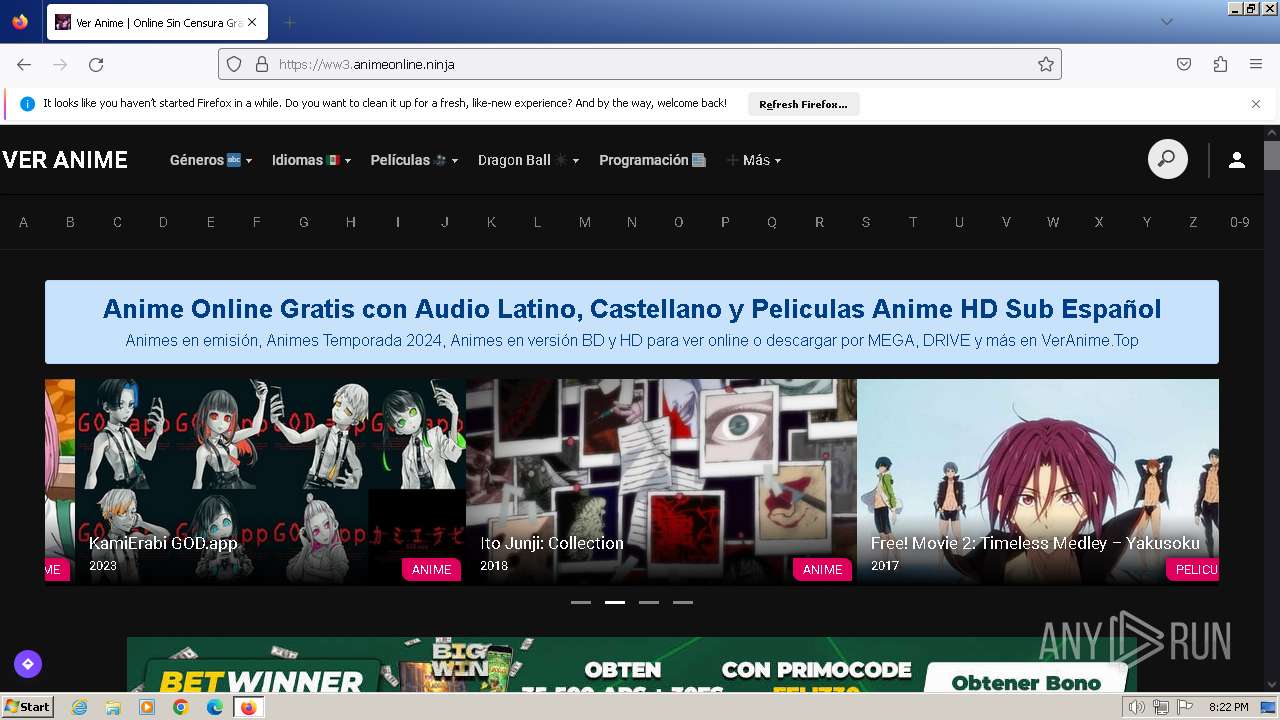Open the Ito Junji: Collection slide
The image size is (1280, 720).
click(x=661, y=482)
